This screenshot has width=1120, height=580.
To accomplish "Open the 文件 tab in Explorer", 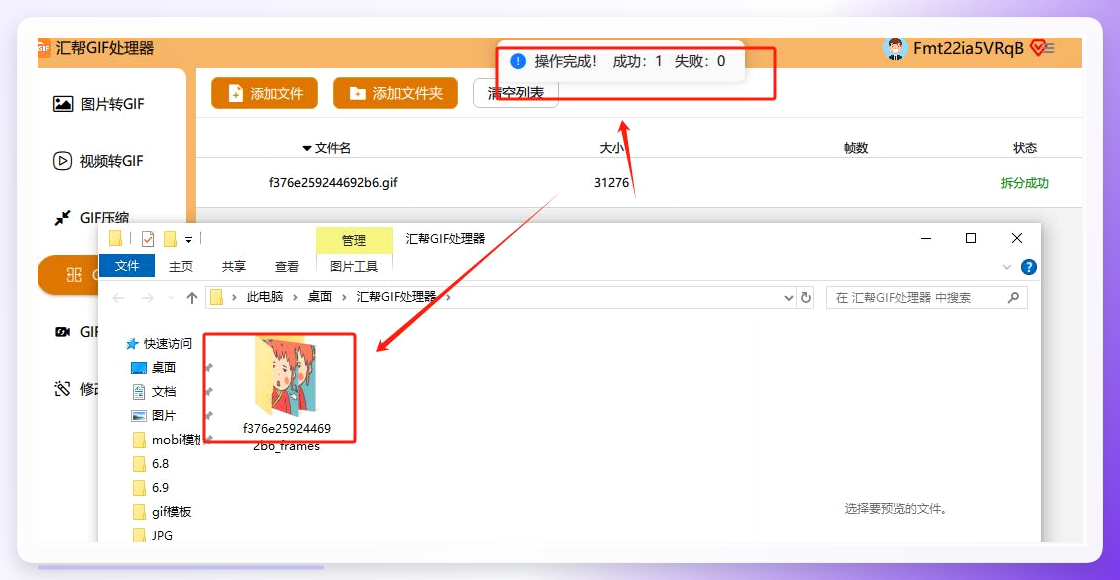I will click(x=127, y=266).
